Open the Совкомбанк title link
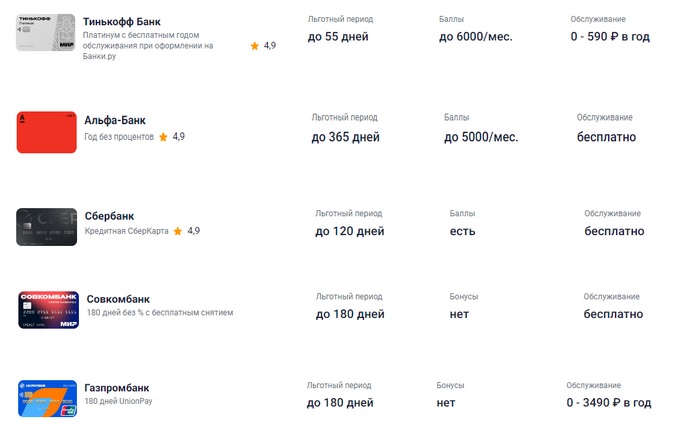 tap(118, 299)
